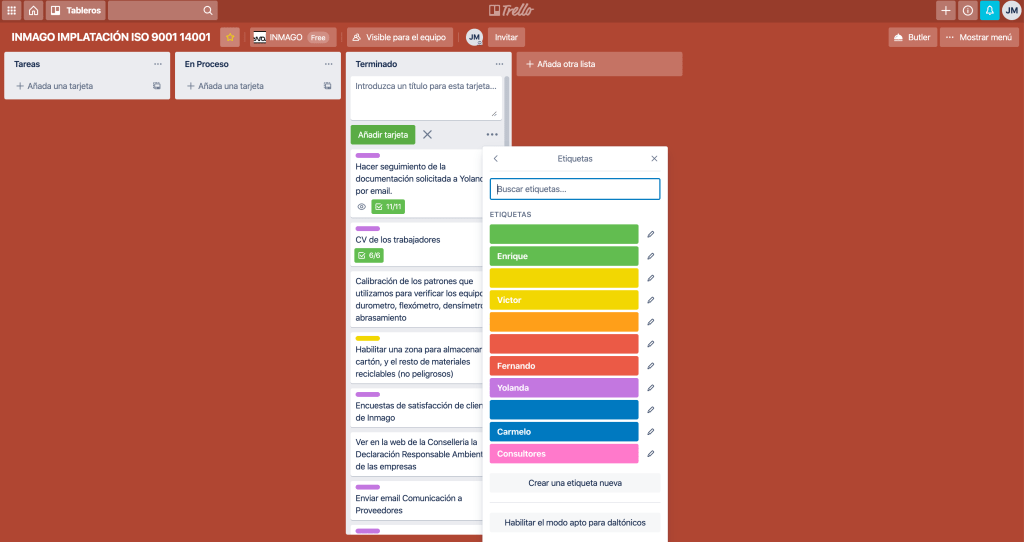Click the create plus icon
The height and width of the screenshot is (542, 1024).
(x=945, y=10)
